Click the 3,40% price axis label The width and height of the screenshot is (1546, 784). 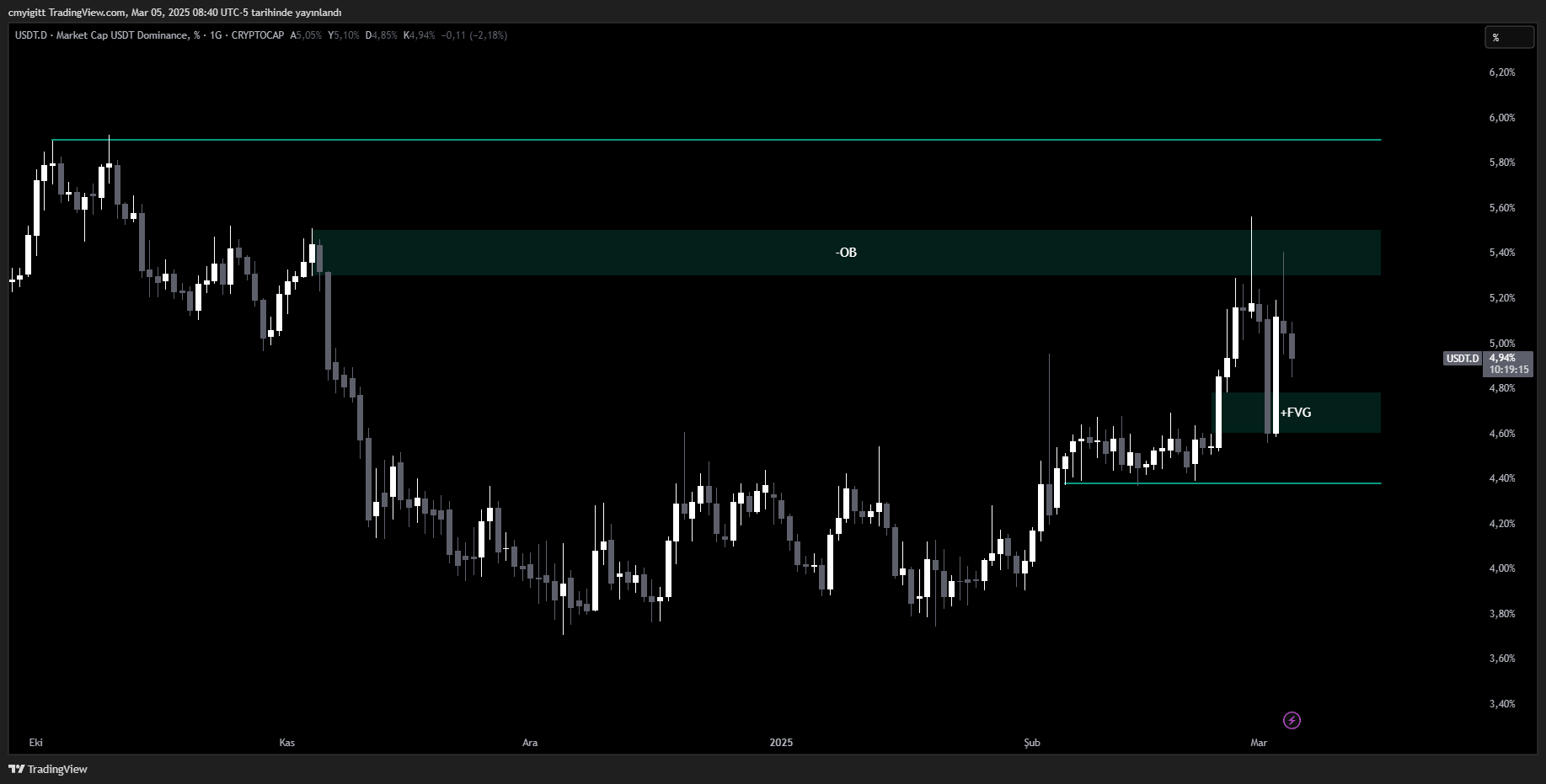(1502, 704)
